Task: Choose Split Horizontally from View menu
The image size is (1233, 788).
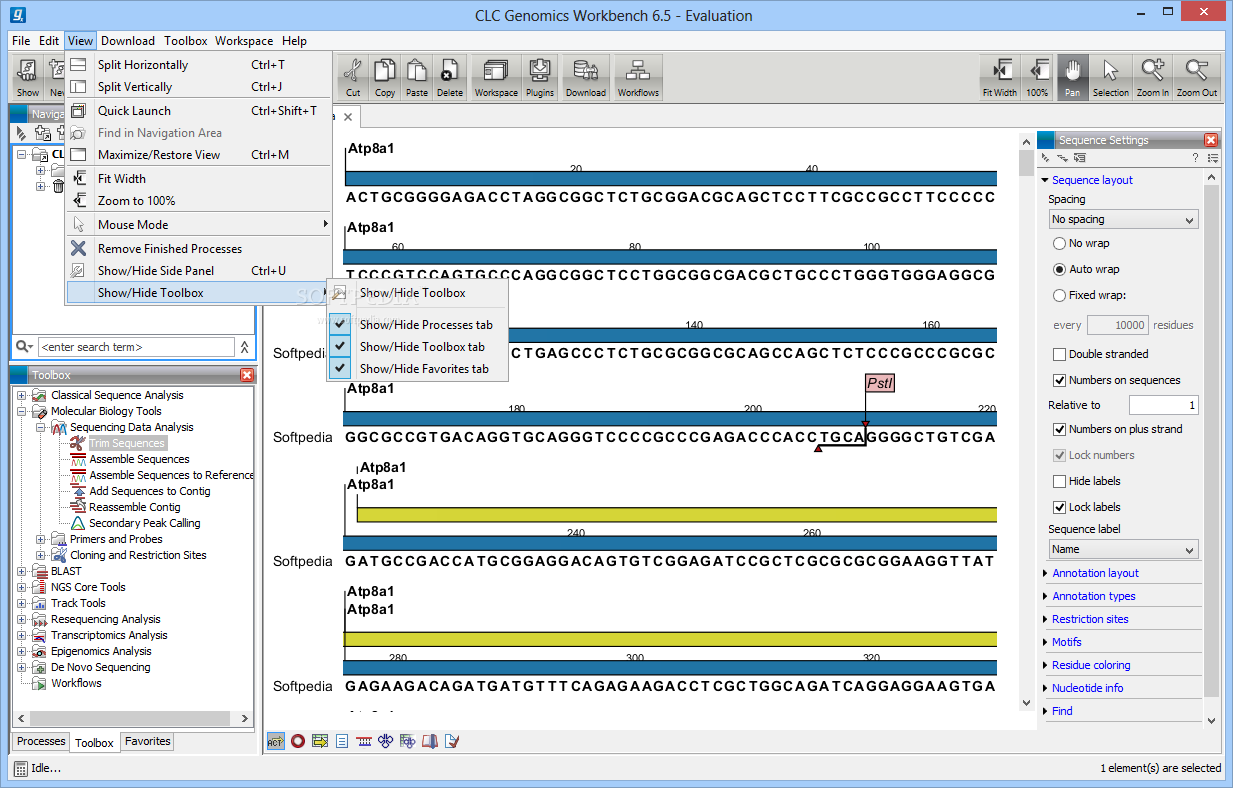Action: point(198,65)
